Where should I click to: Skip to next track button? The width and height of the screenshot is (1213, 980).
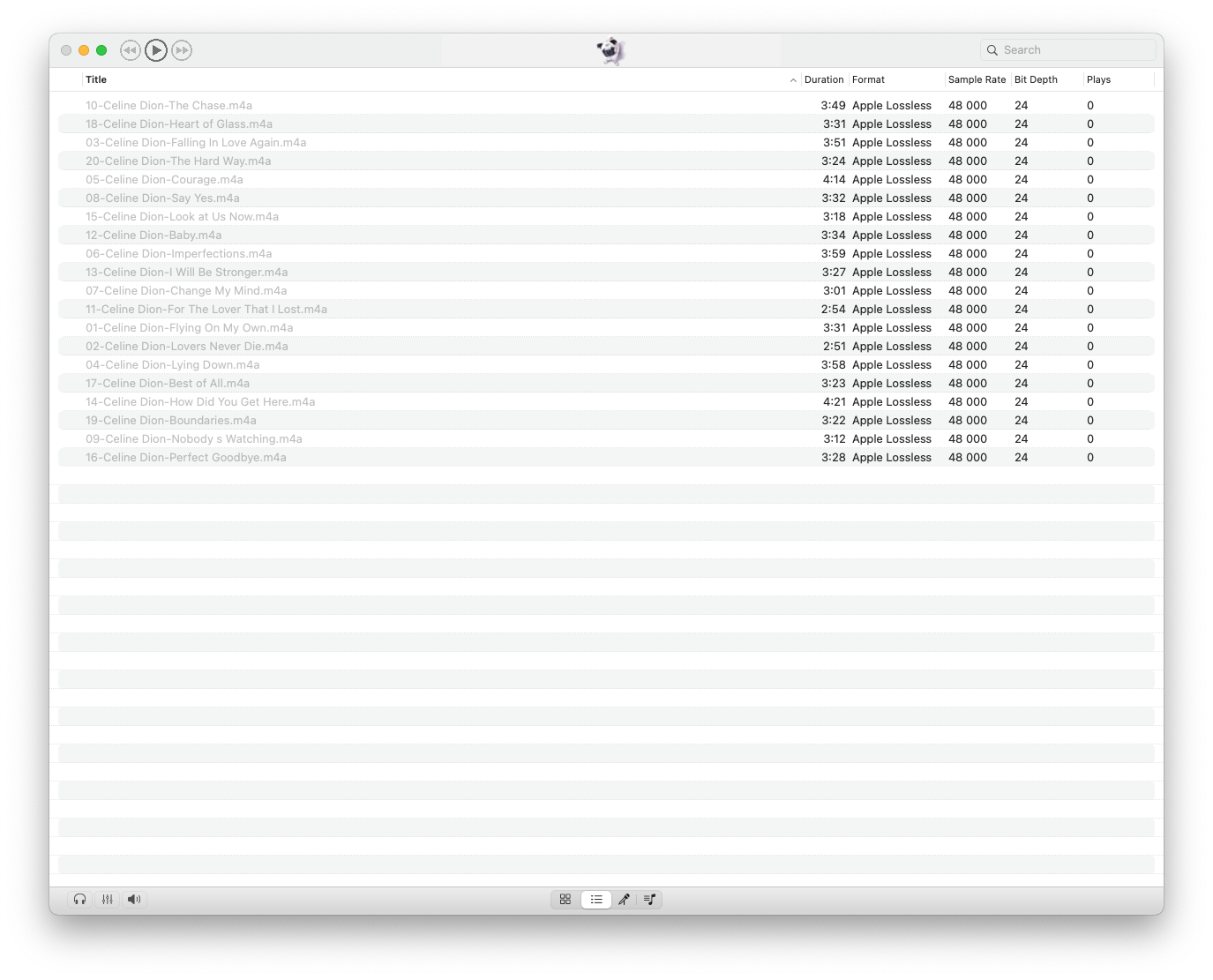coord(182,50)
